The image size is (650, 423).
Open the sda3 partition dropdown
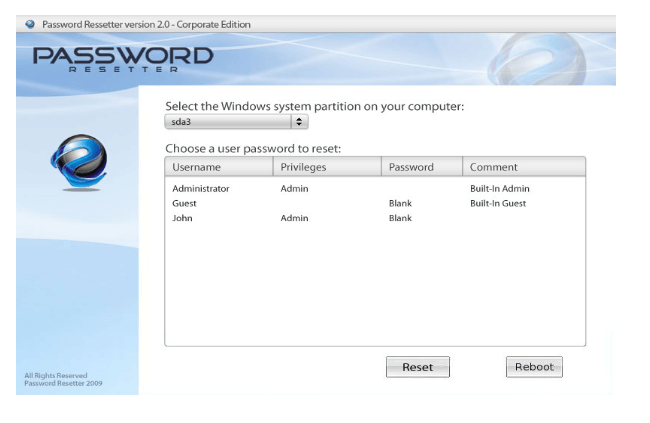(236, 122)
